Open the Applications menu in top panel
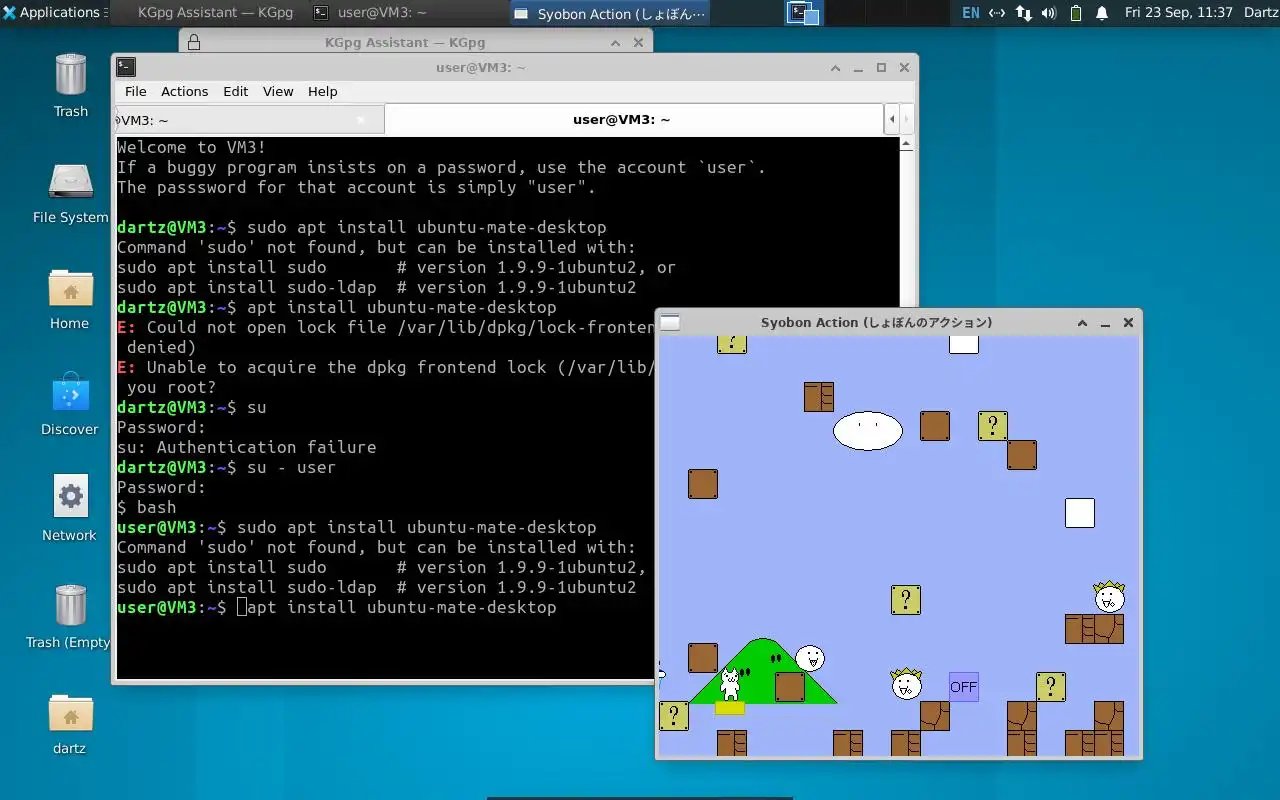This screenshot has width=1280, height=800. tap(56, 13)
